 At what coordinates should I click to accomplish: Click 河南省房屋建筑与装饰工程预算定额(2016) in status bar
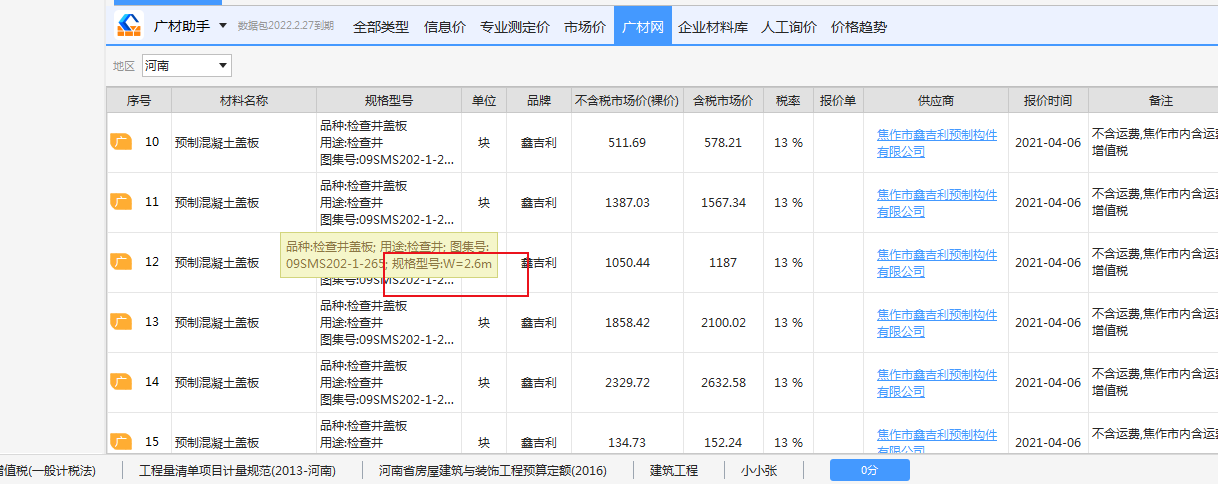tap(492, 470)
